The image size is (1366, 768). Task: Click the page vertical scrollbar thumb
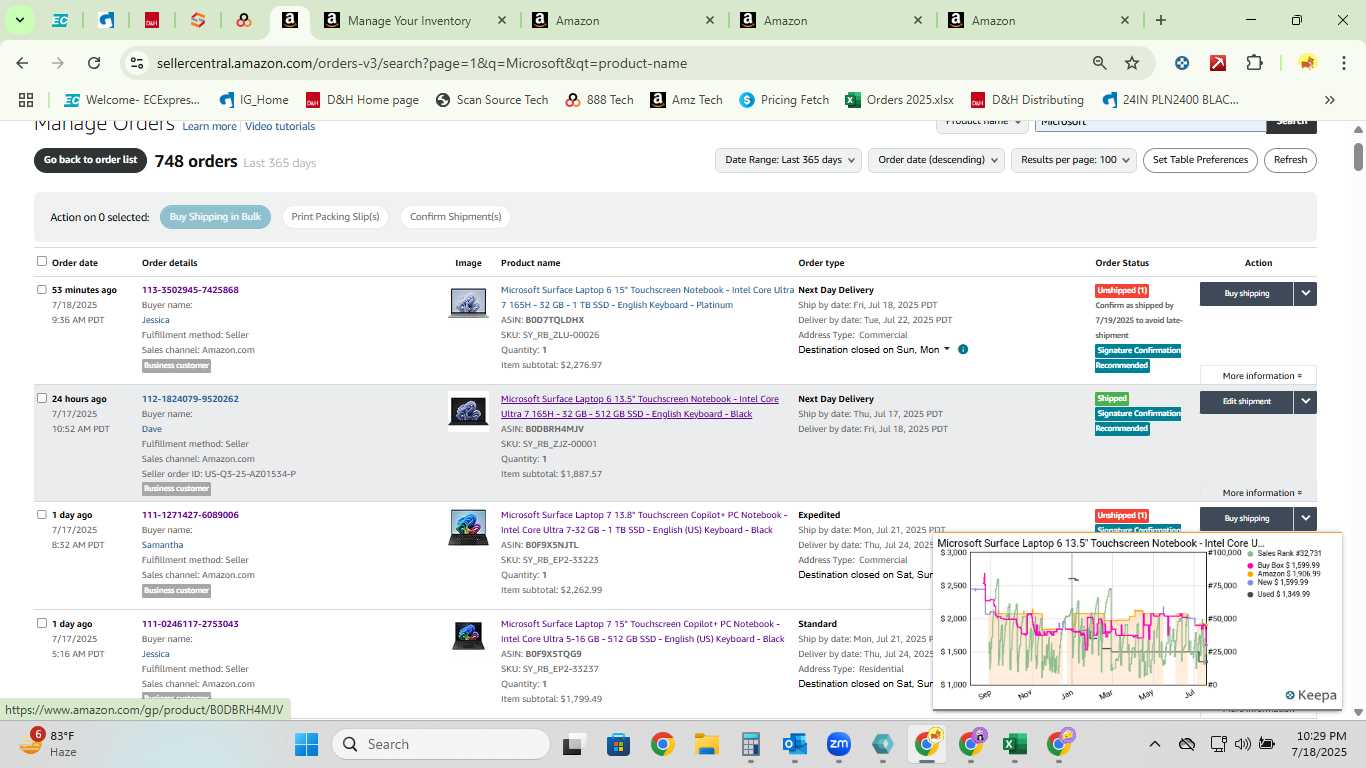1358,156
